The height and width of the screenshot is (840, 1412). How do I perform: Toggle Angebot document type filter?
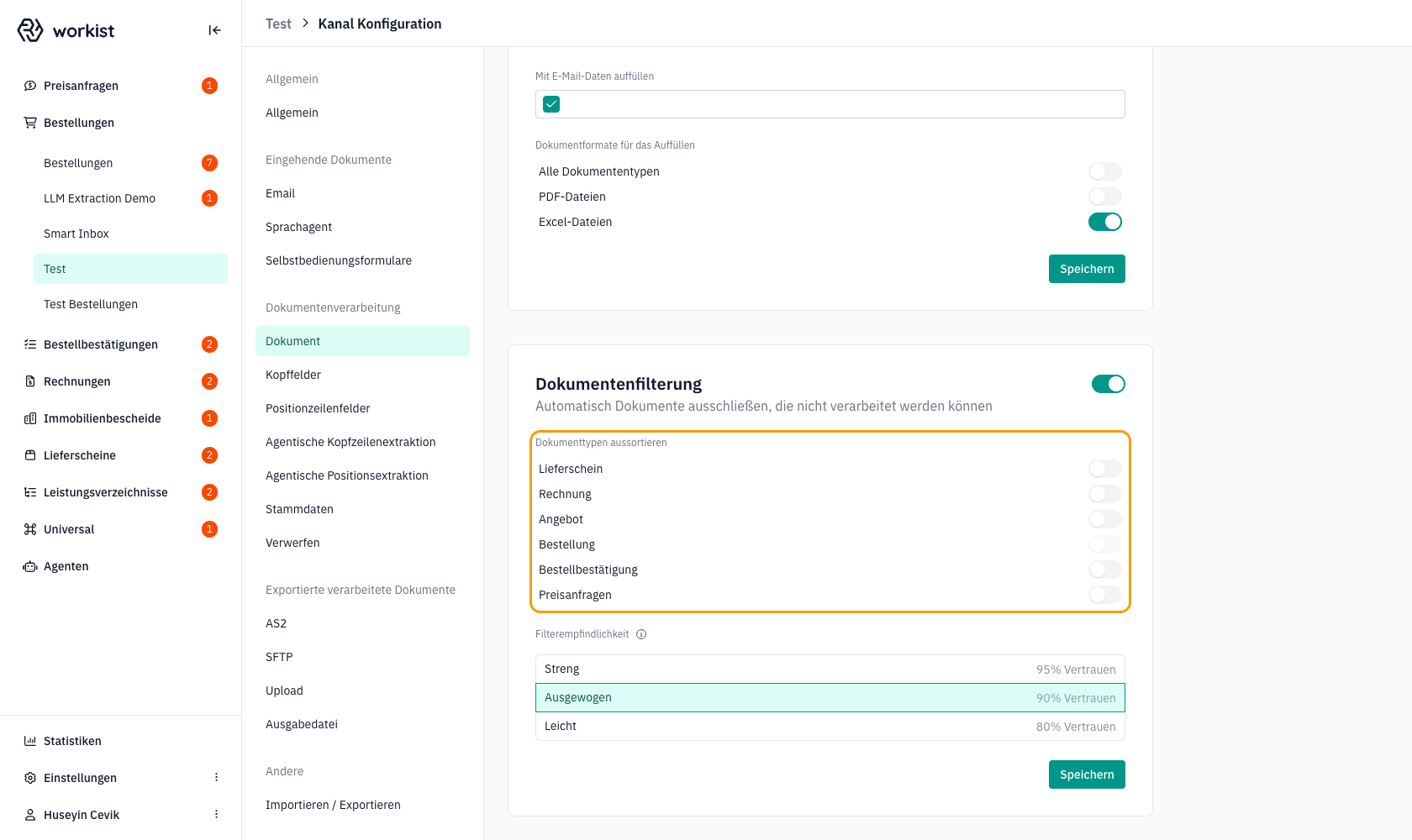[1105, 519]
